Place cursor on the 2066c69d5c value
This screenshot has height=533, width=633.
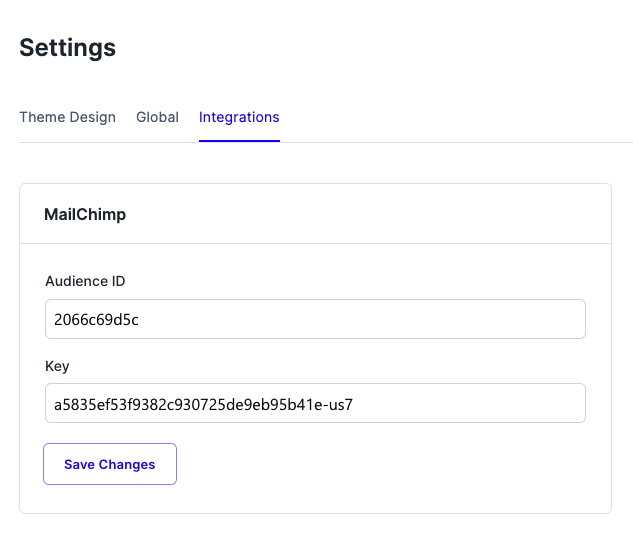[97, 319]
